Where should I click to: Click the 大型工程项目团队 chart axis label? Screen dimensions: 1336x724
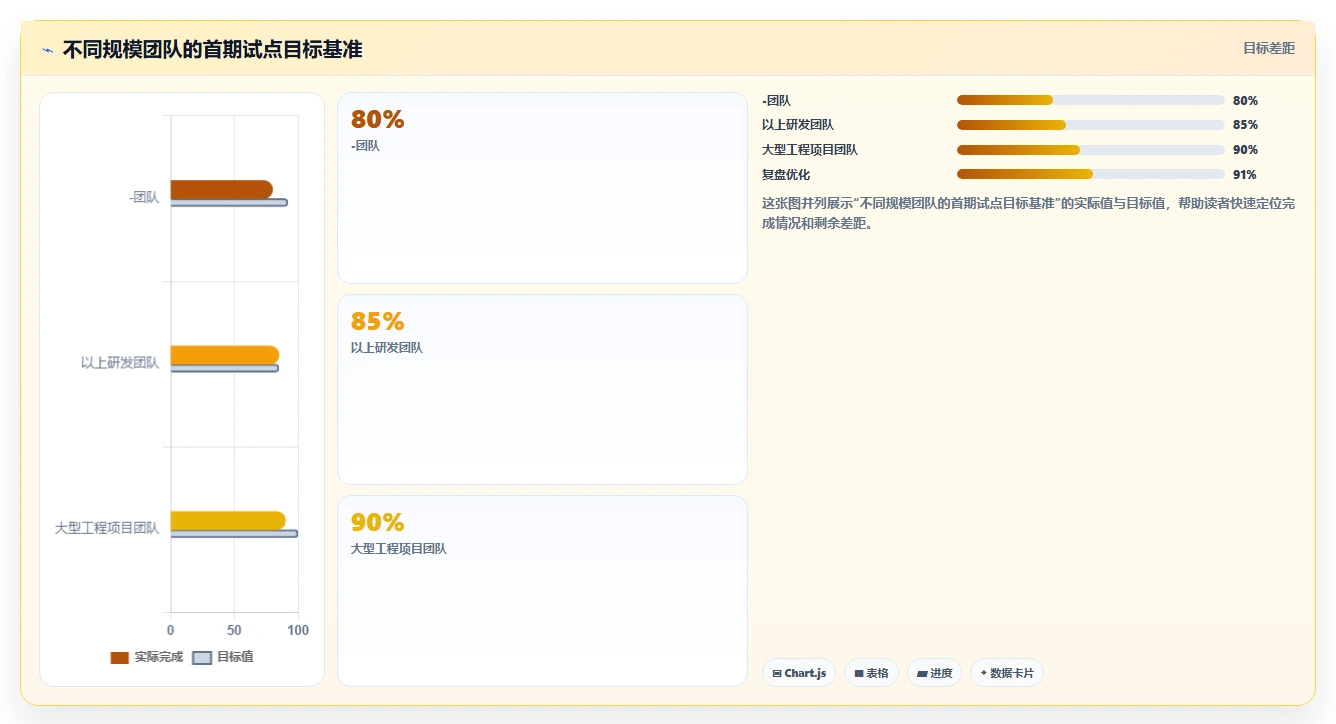[107, 528]
